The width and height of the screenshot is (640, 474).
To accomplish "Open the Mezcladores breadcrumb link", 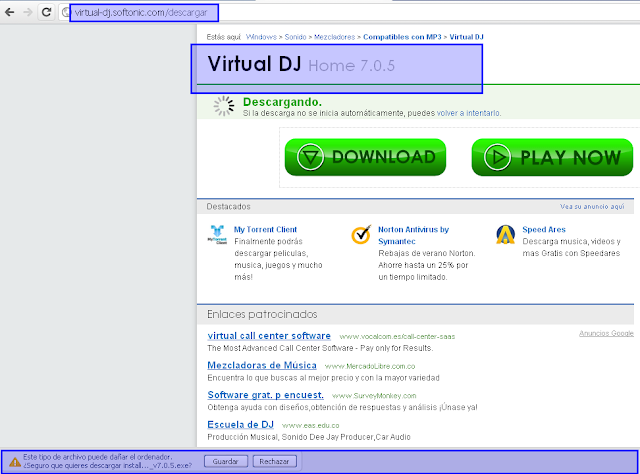I will [334, 37].
